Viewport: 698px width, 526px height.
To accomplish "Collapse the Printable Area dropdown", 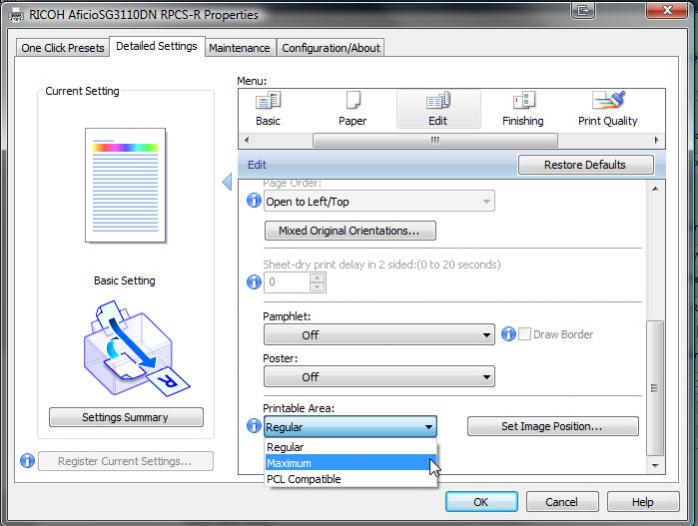I will (x=350, y=427).
